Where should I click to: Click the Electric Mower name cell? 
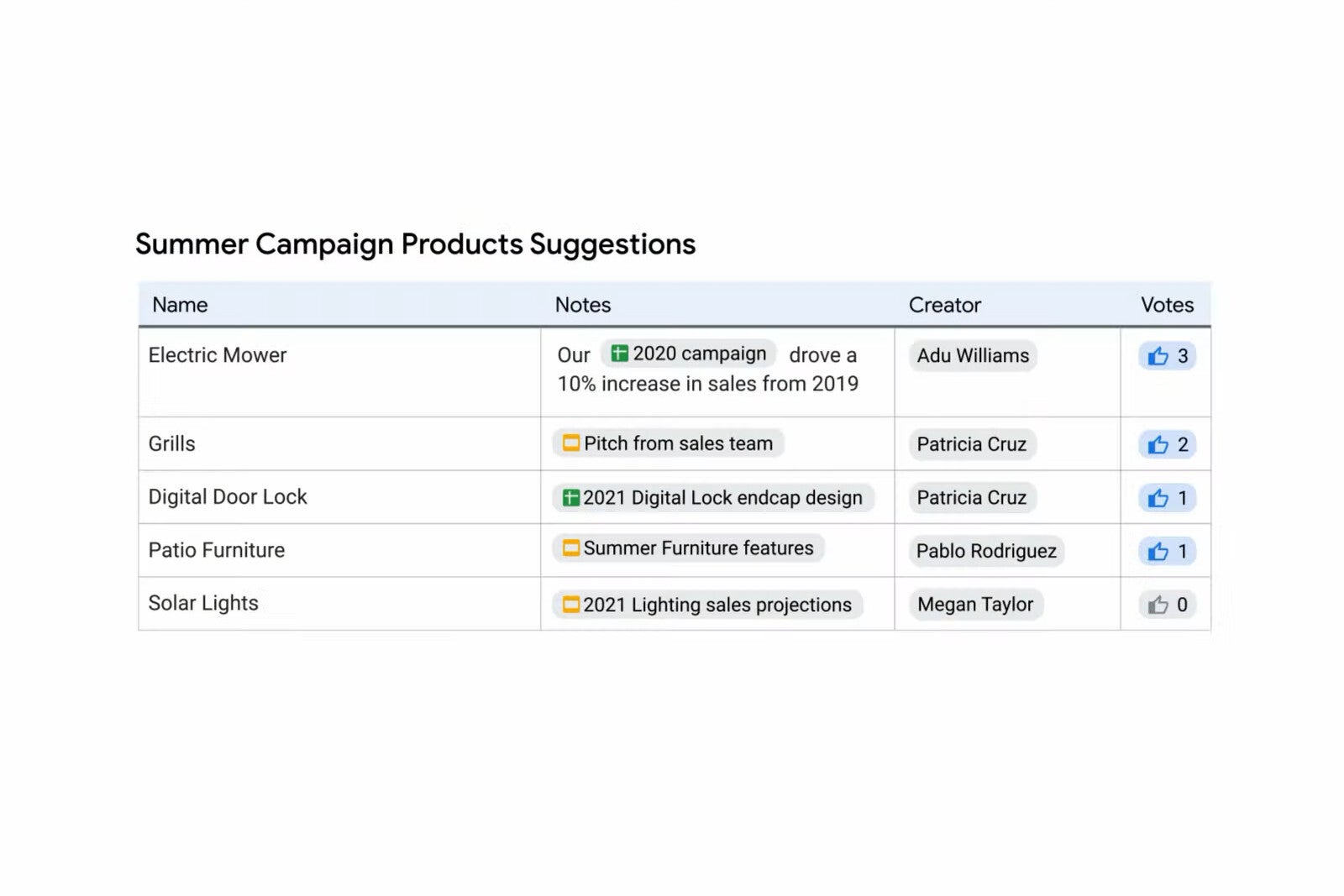[339, 372]
